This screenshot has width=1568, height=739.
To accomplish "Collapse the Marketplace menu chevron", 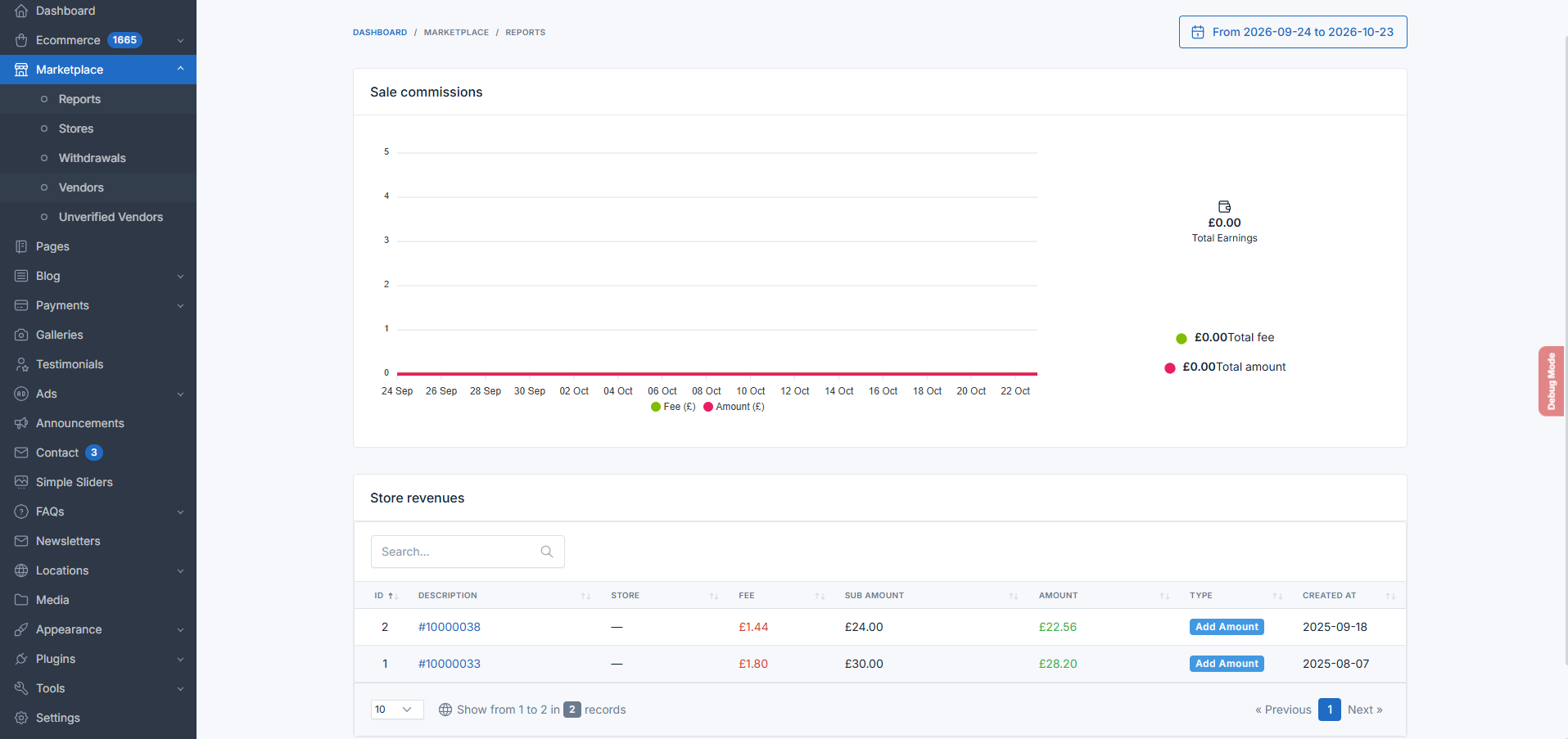I will [180, 69].
